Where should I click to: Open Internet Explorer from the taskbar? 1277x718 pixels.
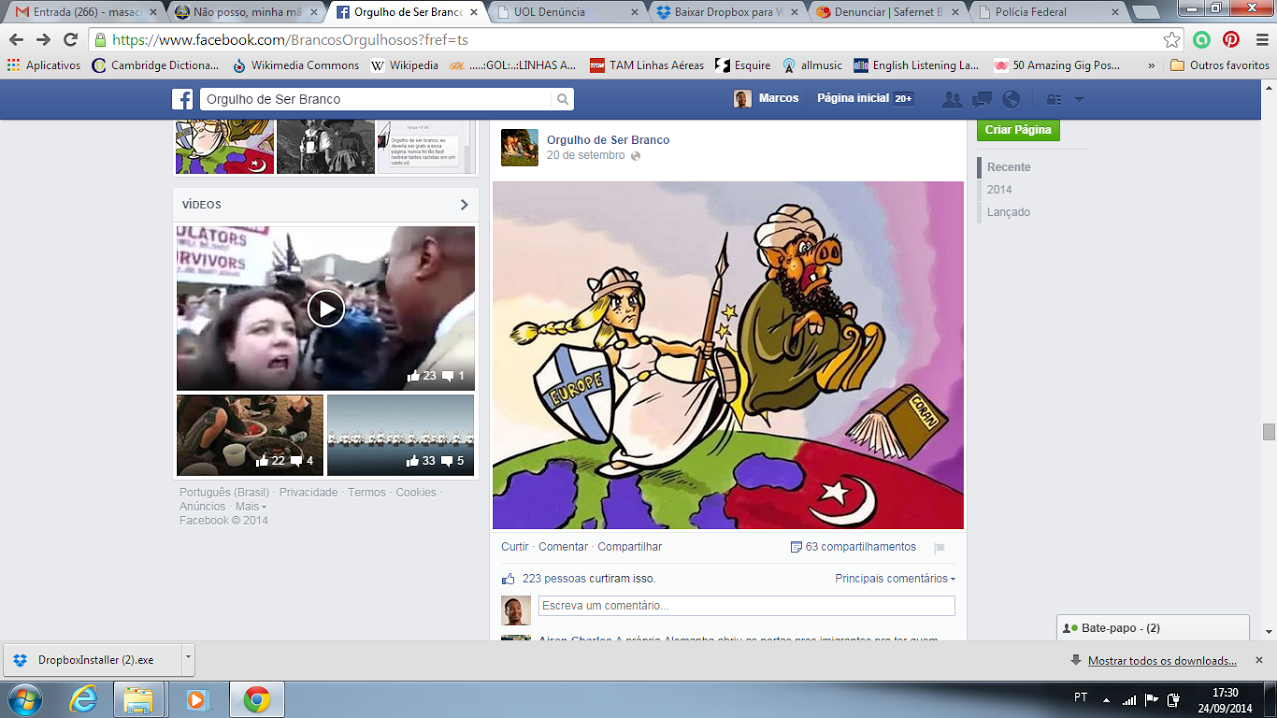[x=83, y=699]
